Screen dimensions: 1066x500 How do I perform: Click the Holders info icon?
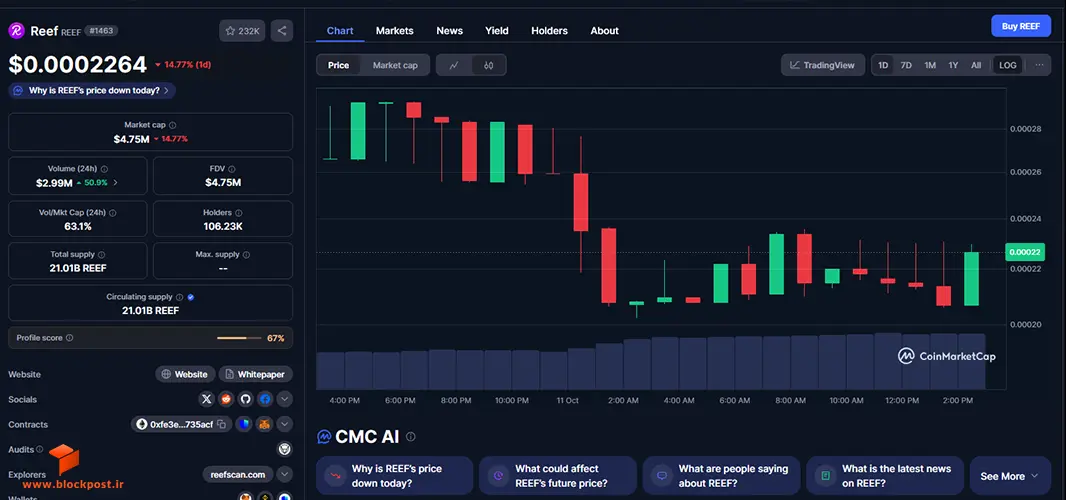239,213
